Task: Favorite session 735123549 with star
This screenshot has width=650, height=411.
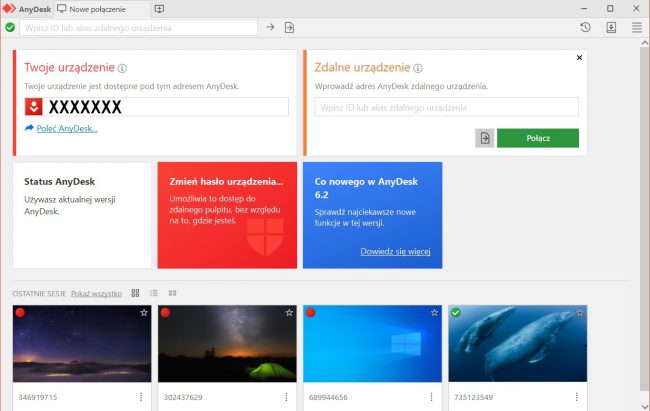Action: click(x=580, y=313)
